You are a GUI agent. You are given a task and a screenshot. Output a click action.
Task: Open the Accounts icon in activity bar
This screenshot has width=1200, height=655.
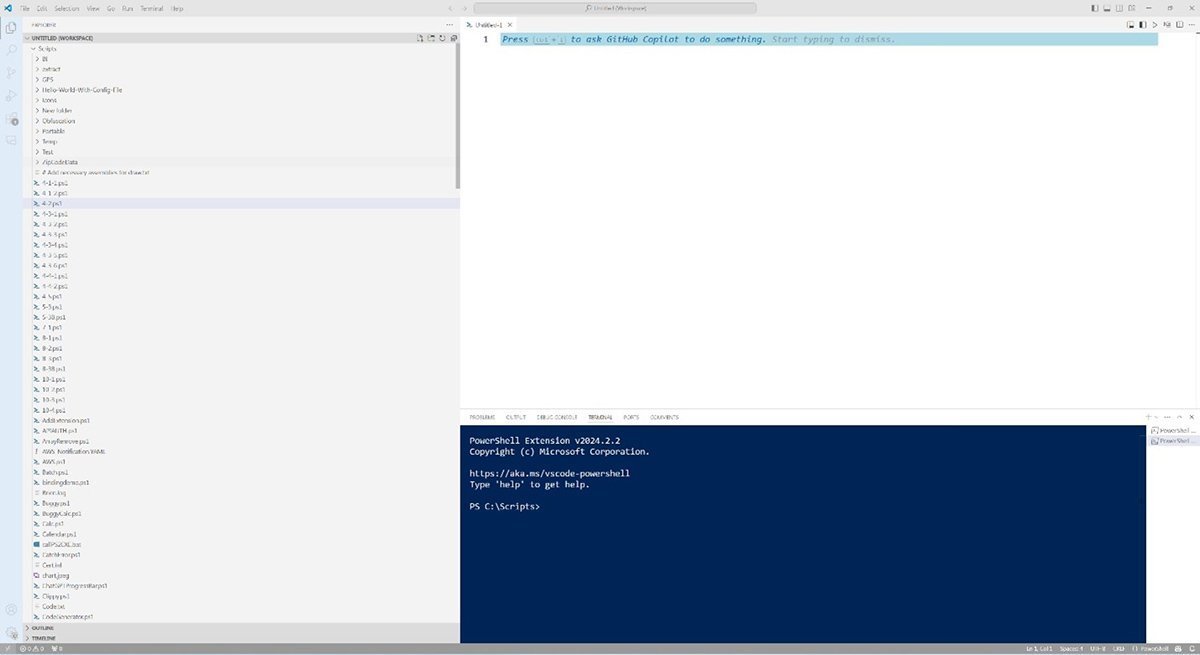(x=11, y=609)
